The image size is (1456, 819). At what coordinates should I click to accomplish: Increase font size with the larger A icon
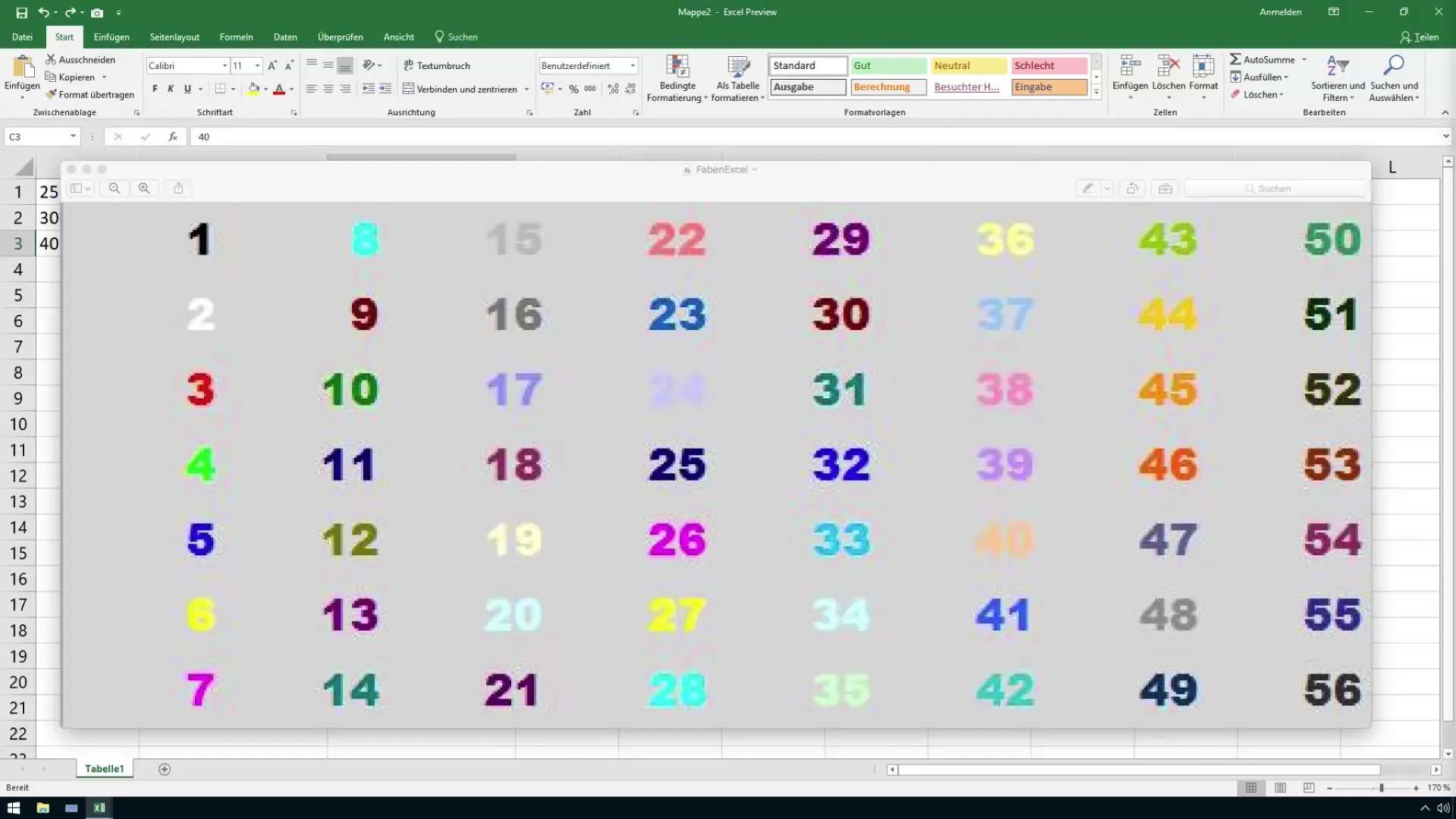pos(272,66)
